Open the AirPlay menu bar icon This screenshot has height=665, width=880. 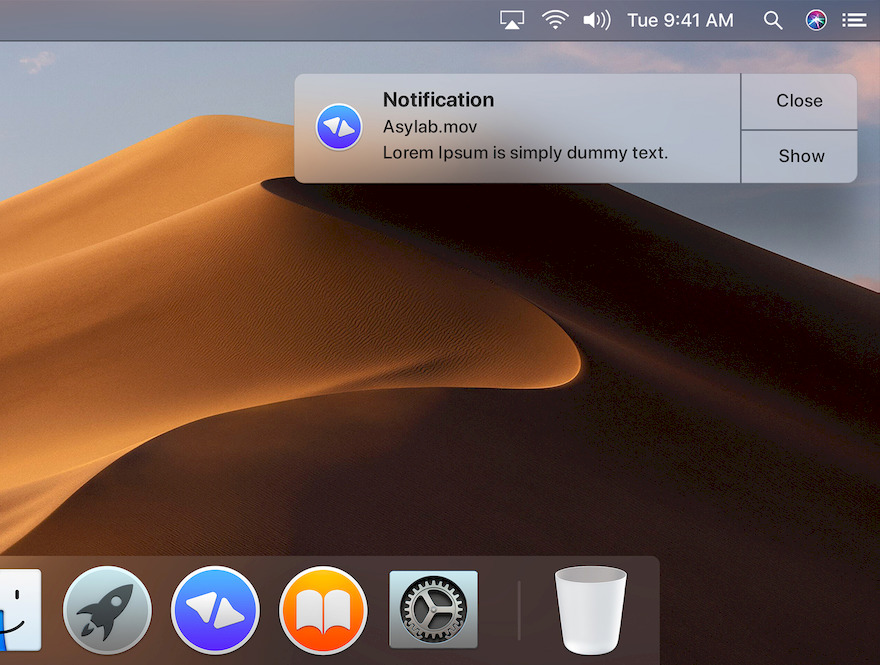click(x=511, y=20)
